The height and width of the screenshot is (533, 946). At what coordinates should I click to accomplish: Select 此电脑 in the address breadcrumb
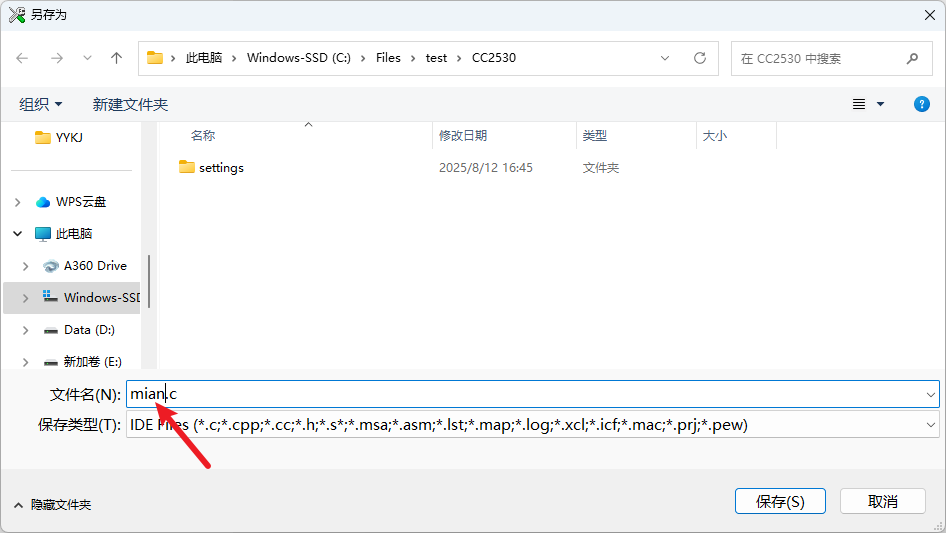tap(204, 58)
